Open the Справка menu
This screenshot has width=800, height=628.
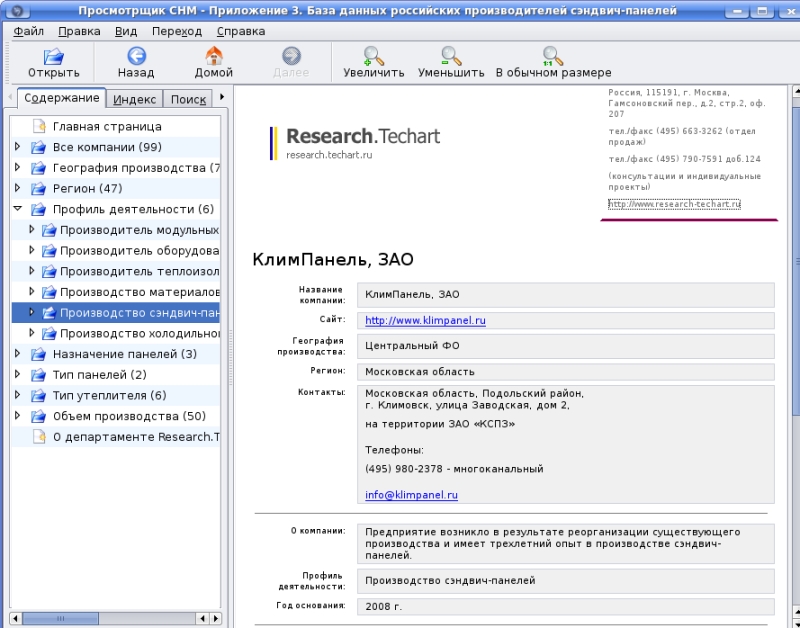(241, 32)
